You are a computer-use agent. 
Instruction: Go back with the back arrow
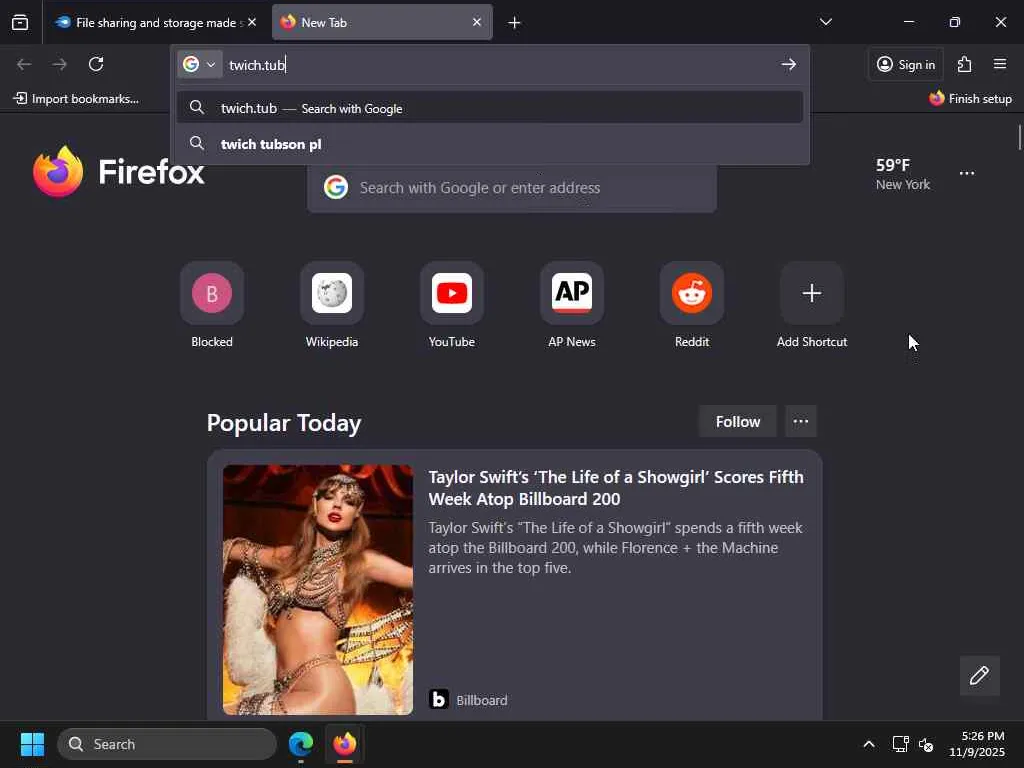[x=24, y=64]
